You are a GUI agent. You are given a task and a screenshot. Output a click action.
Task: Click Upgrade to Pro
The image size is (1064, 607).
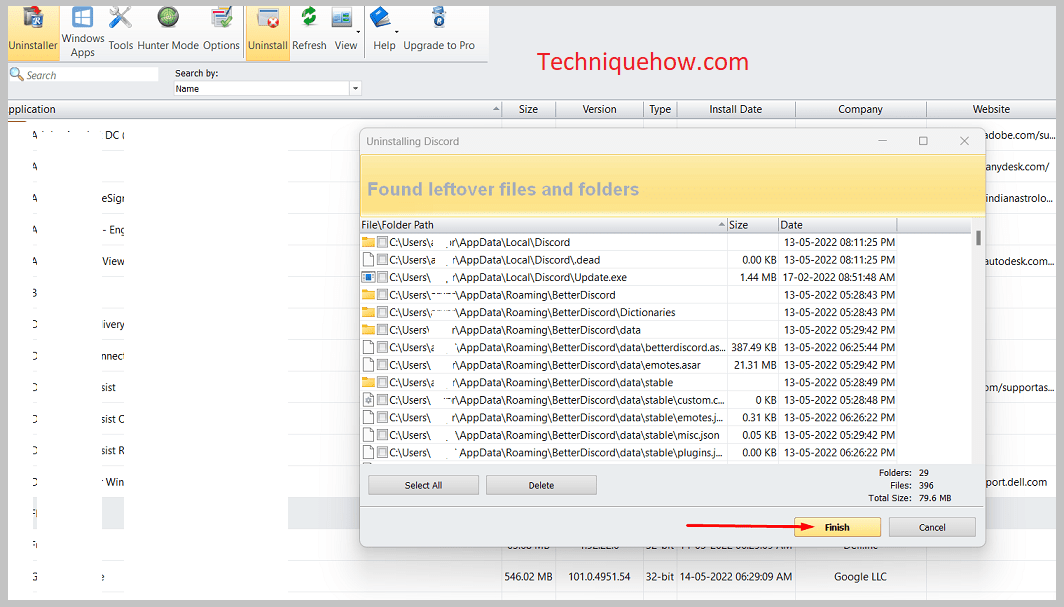(439, 31)
